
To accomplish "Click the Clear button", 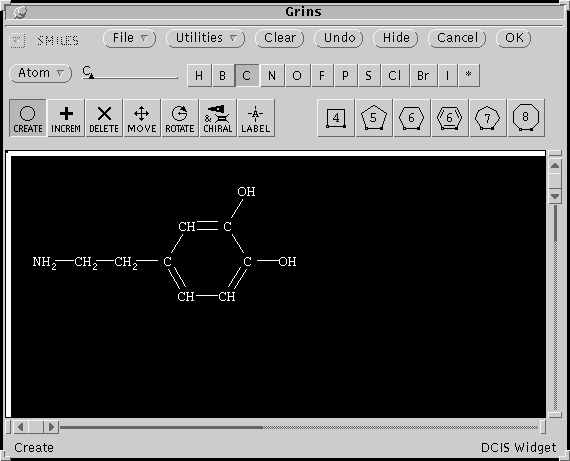I will pyautogui.click(x=280, y=38).
